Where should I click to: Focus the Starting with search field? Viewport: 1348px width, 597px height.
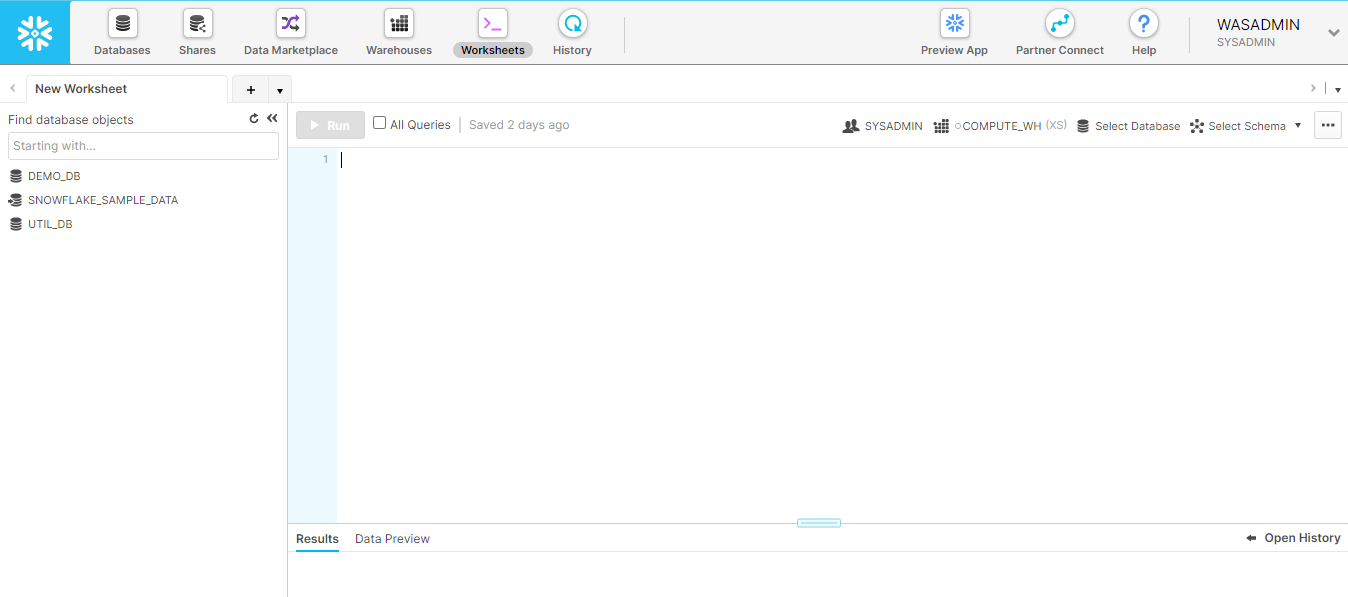click(143, 146)
